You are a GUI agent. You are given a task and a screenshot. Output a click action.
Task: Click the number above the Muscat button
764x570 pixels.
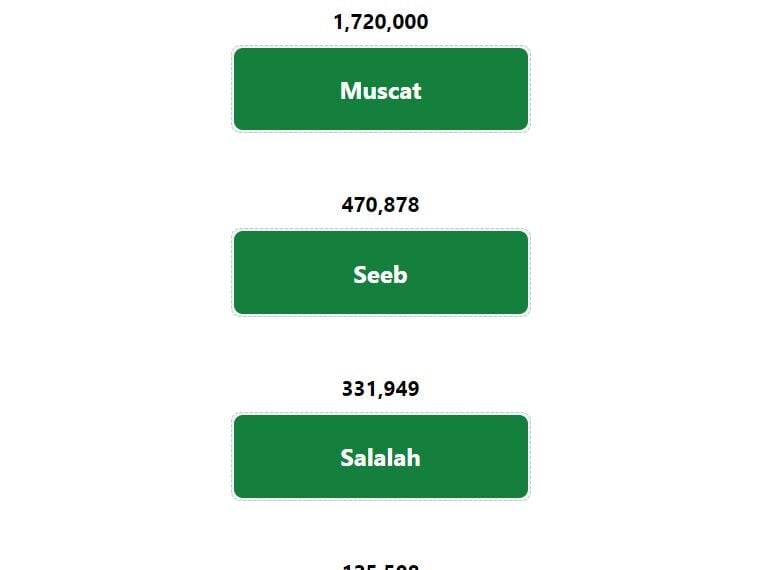381,22
